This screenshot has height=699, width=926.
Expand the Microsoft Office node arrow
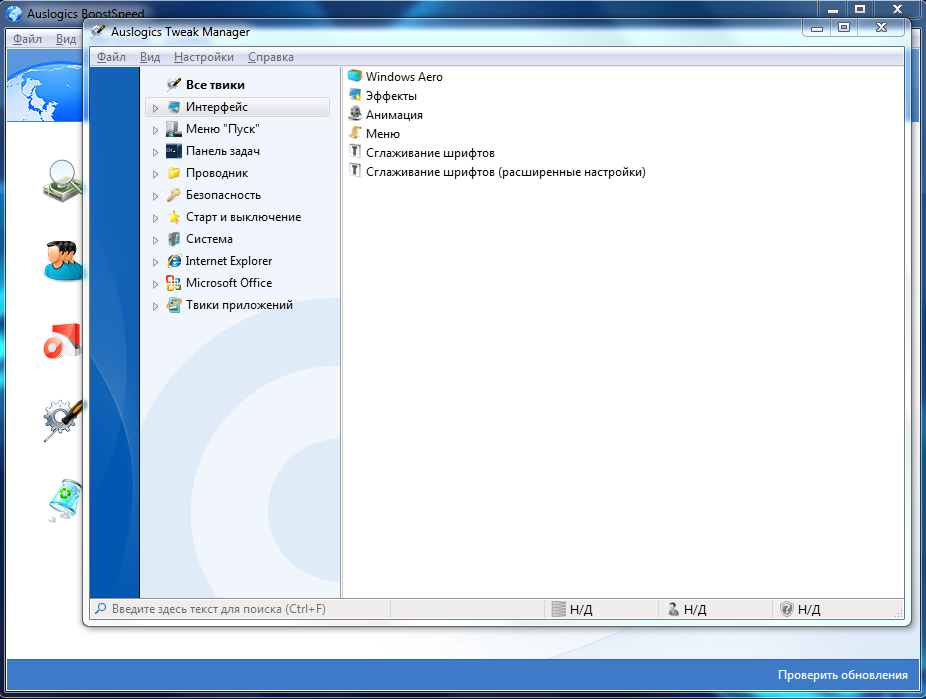point(155,284)
